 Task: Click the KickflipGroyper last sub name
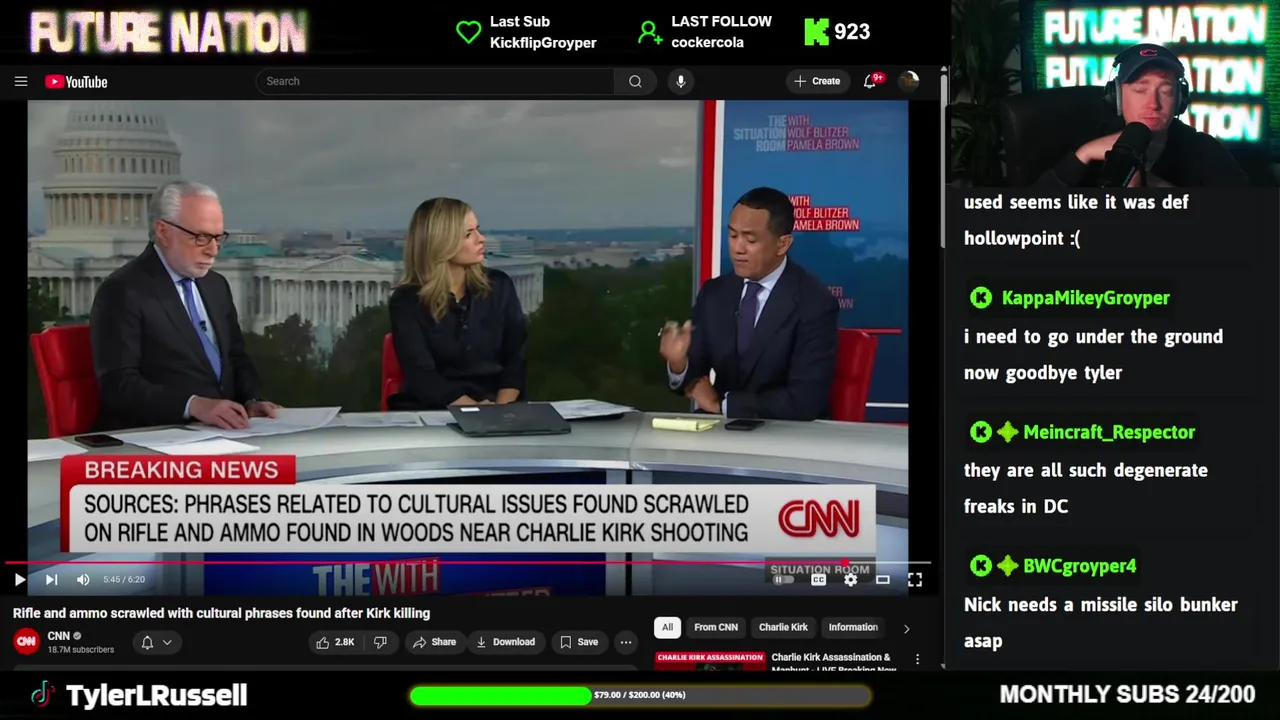point(543,43)
